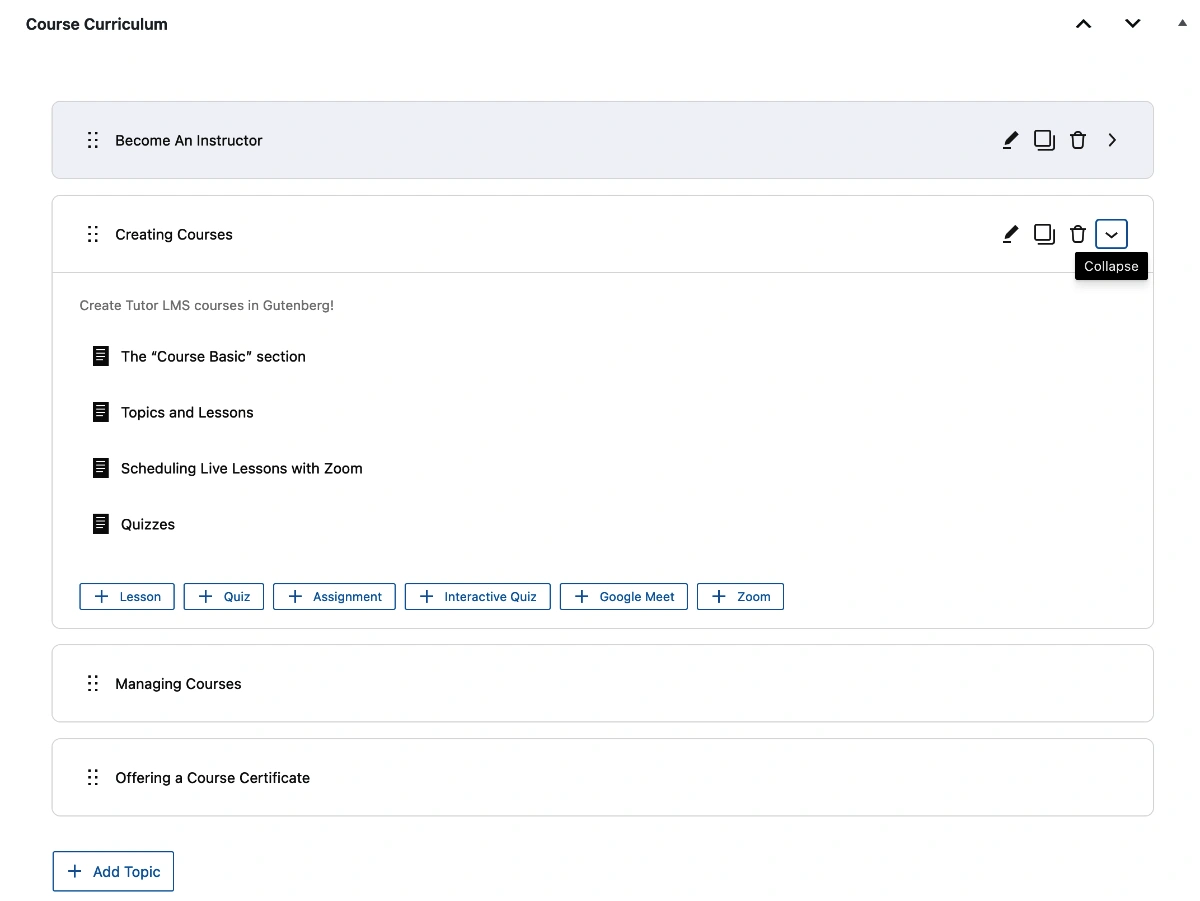Image resolution: width=1200 pixels, height=901 pixels.
Task: Duplicate the Become An Instructor topic
Action: click(x=1044, y=141)
